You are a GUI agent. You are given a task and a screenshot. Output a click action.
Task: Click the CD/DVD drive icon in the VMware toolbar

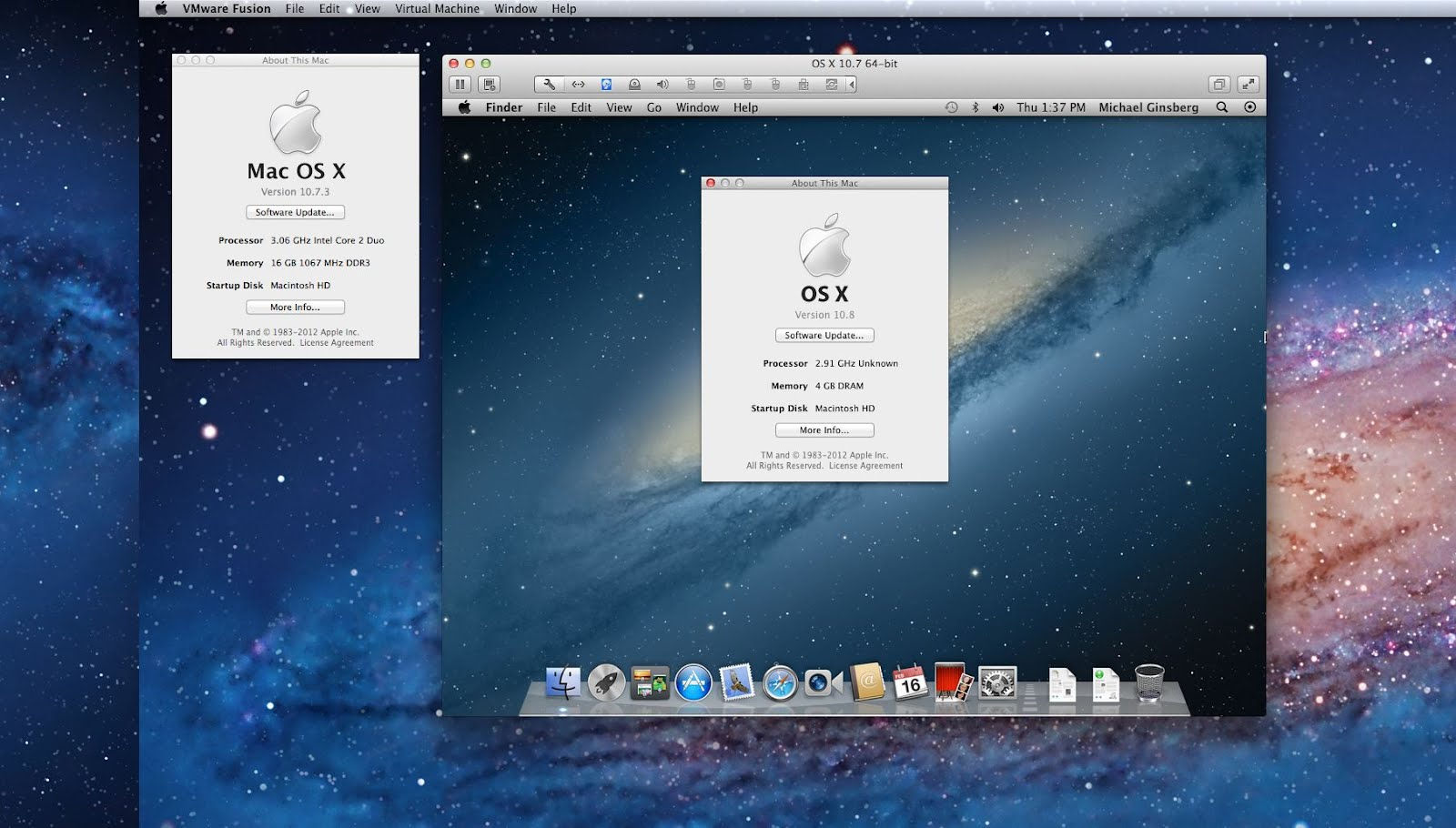pyautogui.click(x=634, y=85)
